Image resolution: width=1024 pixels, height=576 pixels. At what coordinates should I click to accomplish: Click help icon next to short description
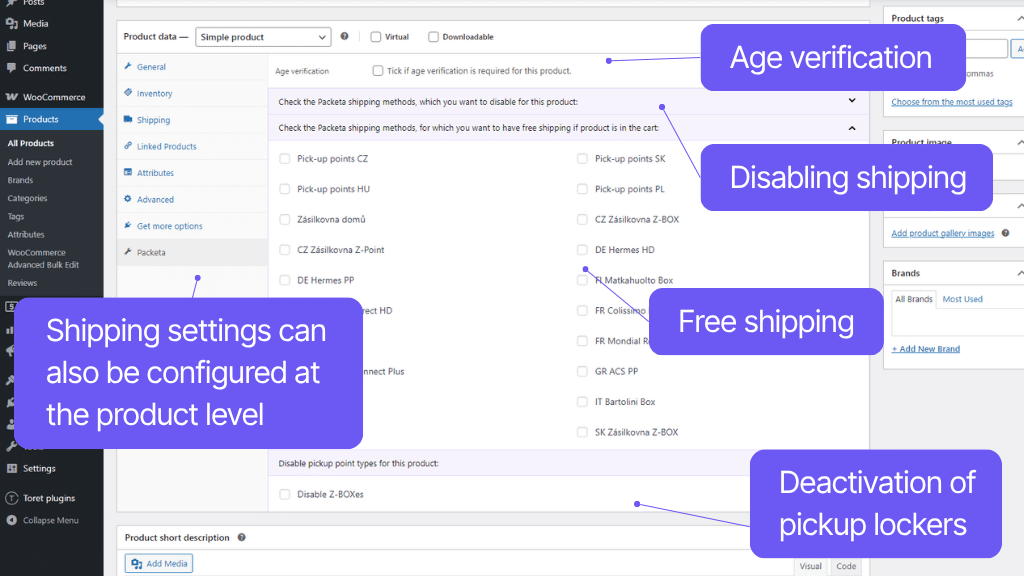coord(242,537)
